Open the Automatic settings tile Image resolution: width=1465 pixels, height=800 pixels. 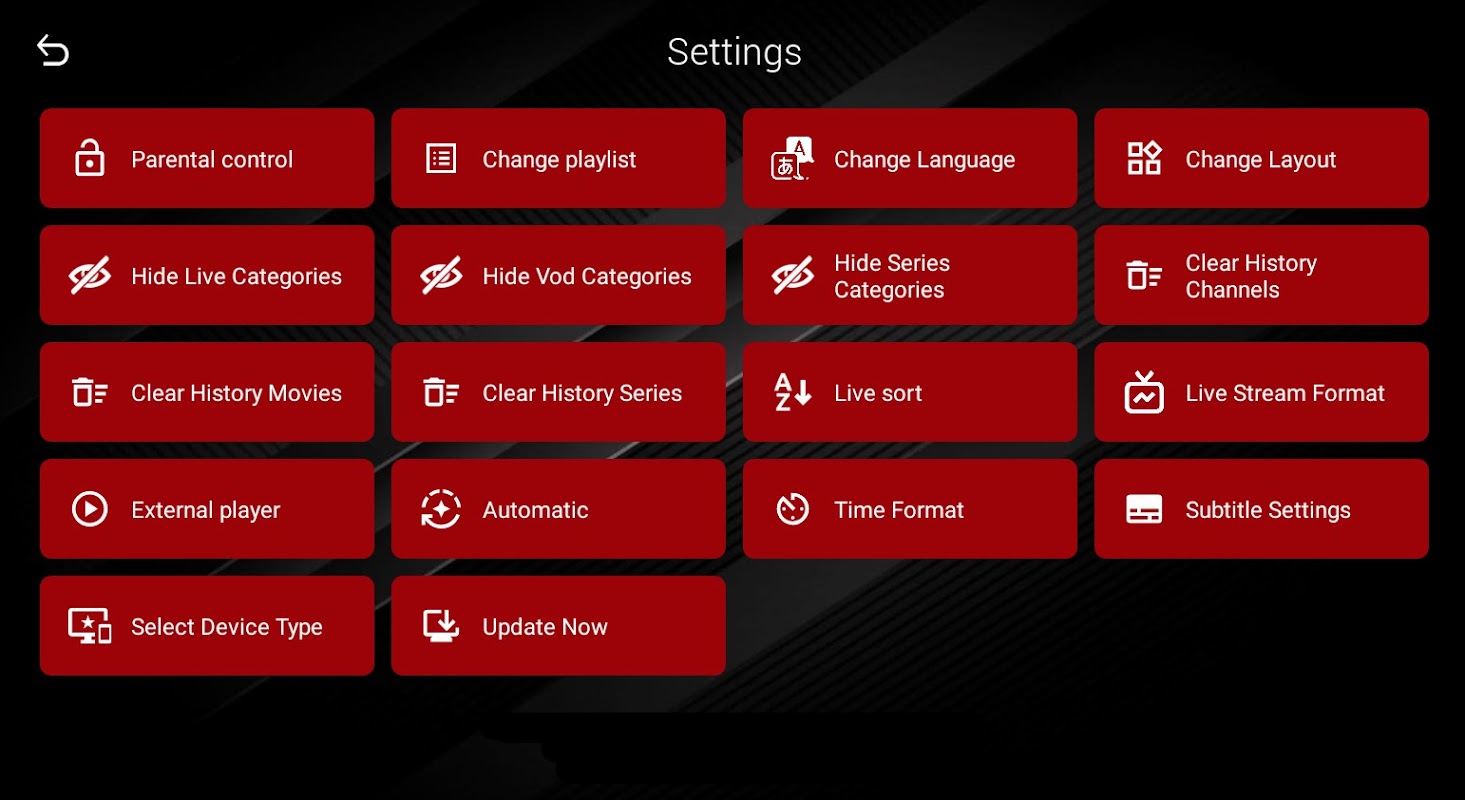point(558,509)
